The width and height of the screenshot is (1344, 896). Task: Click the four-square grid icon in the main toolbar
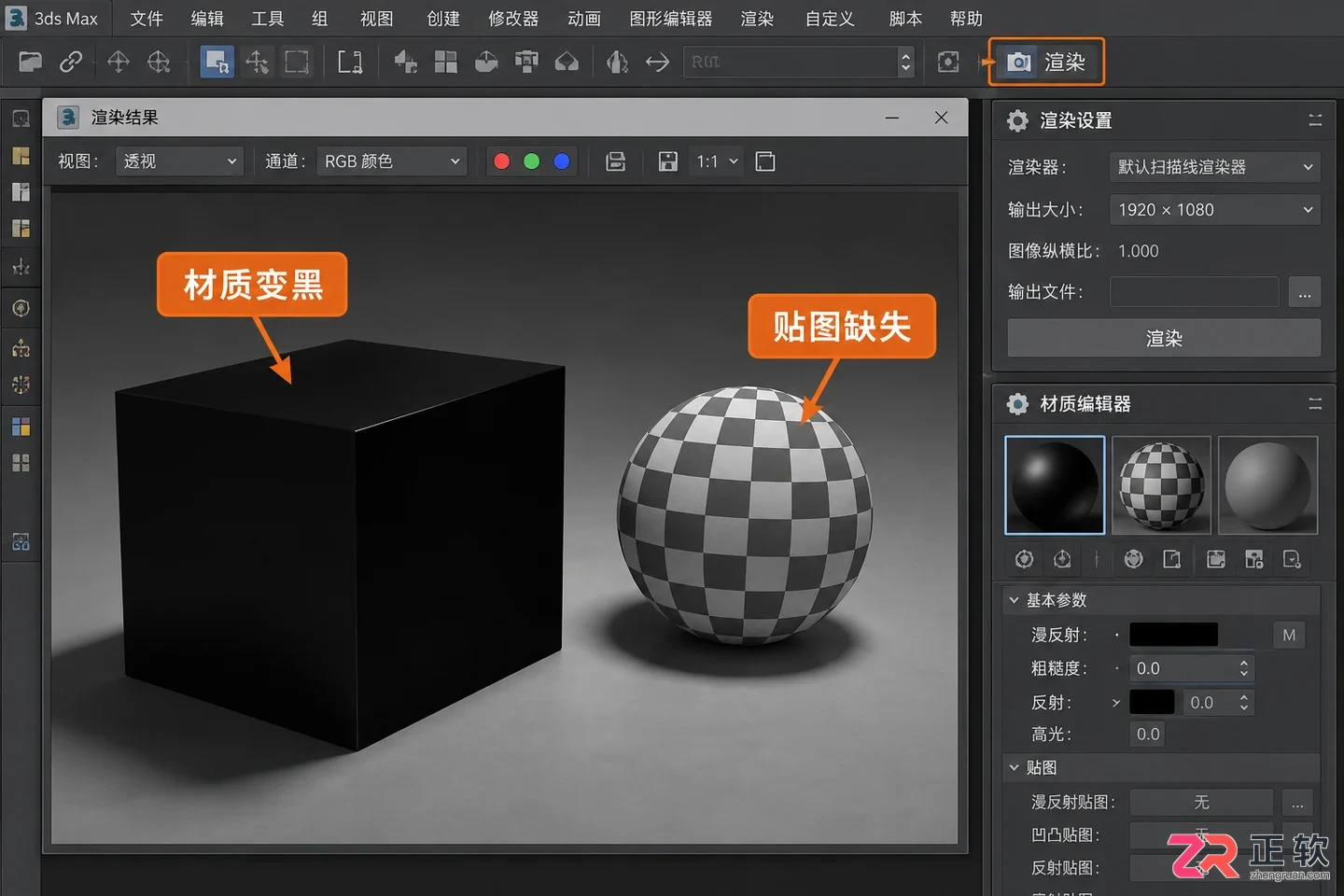click(446, 62)
